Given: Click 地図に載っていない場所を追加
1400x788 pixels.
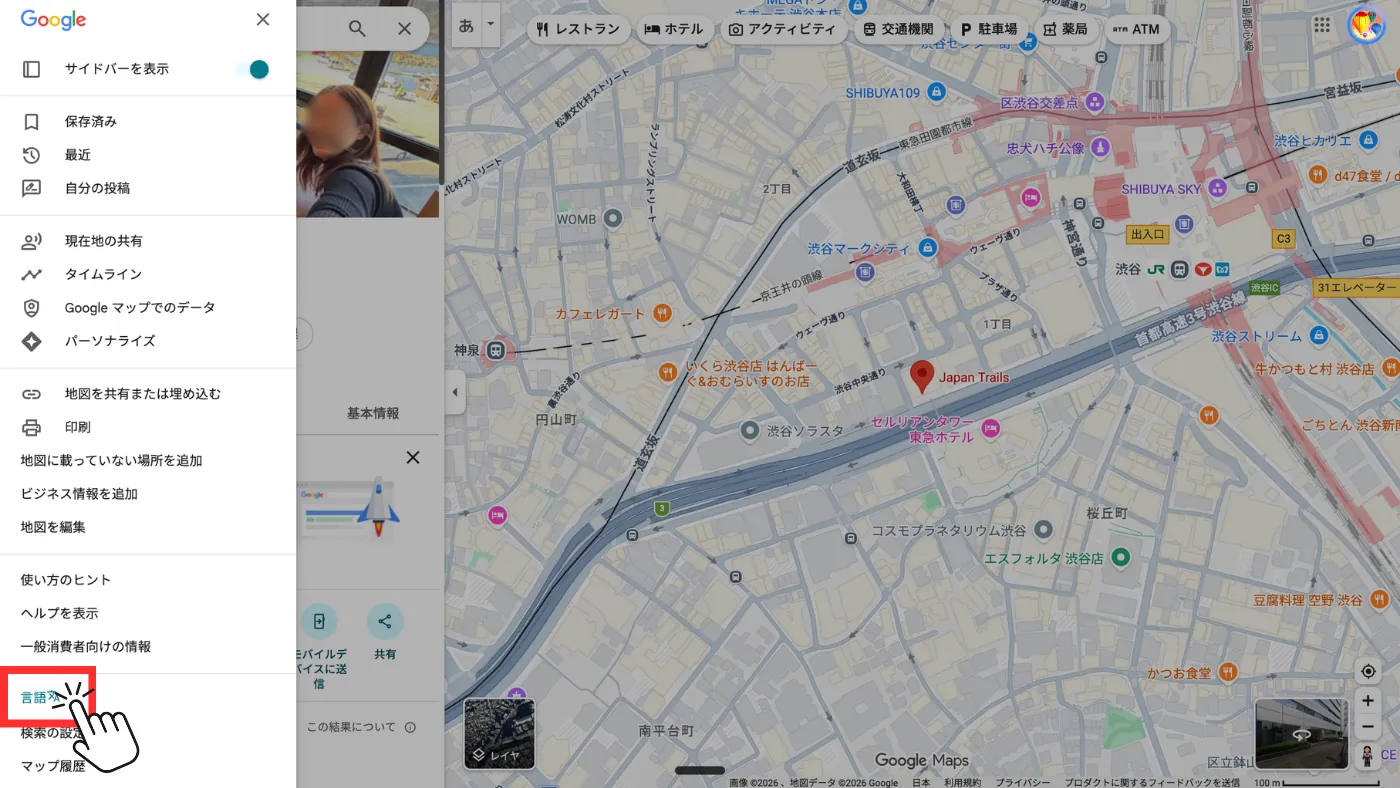Looking at the screenshot, I should click(112, 461).
